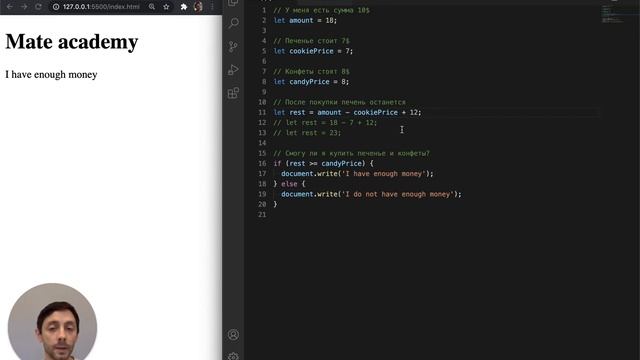This screenshot has height=360, width=640.
Task: Click 'let amount = 18;' on line 2
Action: (x=305, y=20)
